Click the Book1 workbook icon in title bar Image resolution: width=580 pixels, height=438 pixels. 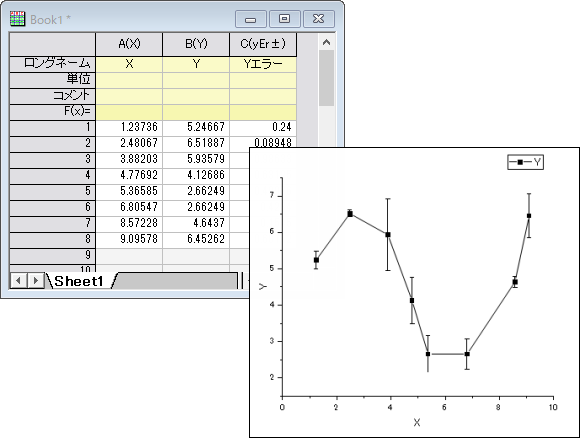coord(17,19)
